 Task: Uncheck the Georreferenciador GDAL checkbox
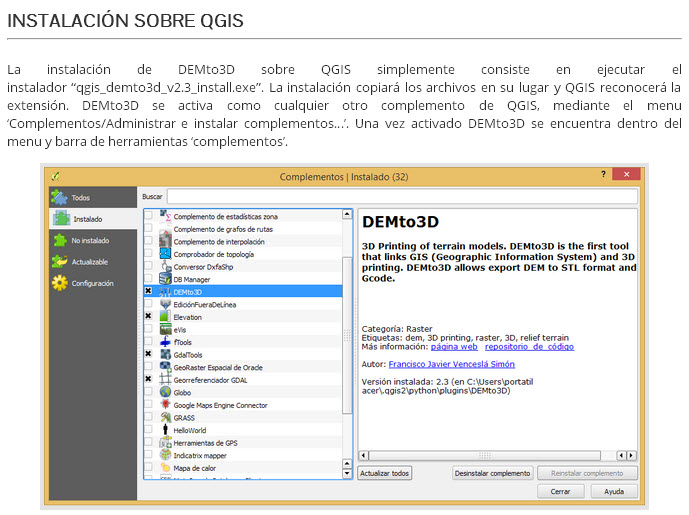[149, 379]
